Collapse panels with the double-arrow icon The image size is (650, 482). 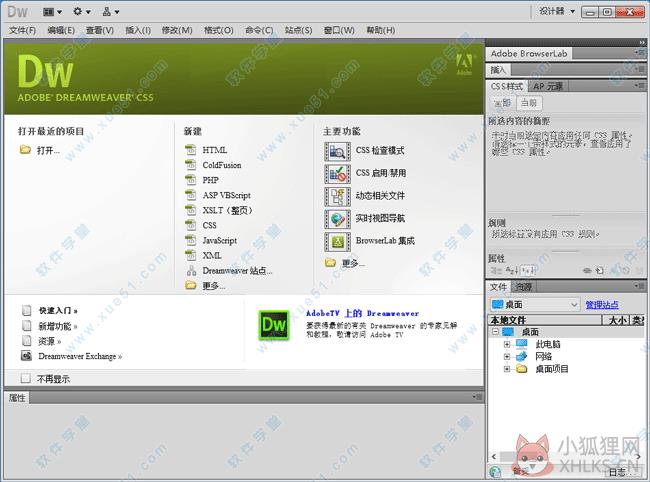642,42
